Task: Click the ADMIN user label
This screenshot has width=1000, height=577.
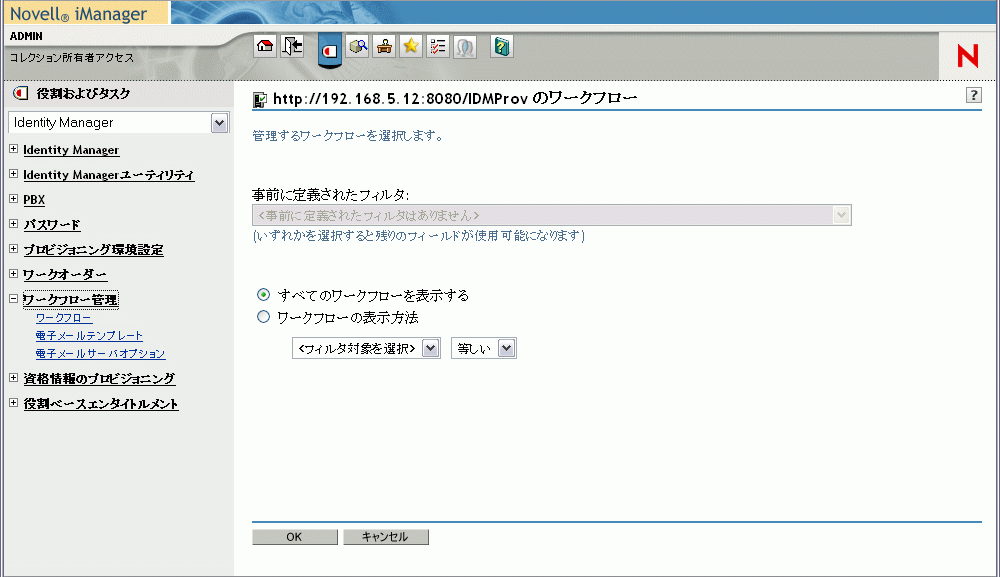Action: click(x=26, y=36)
